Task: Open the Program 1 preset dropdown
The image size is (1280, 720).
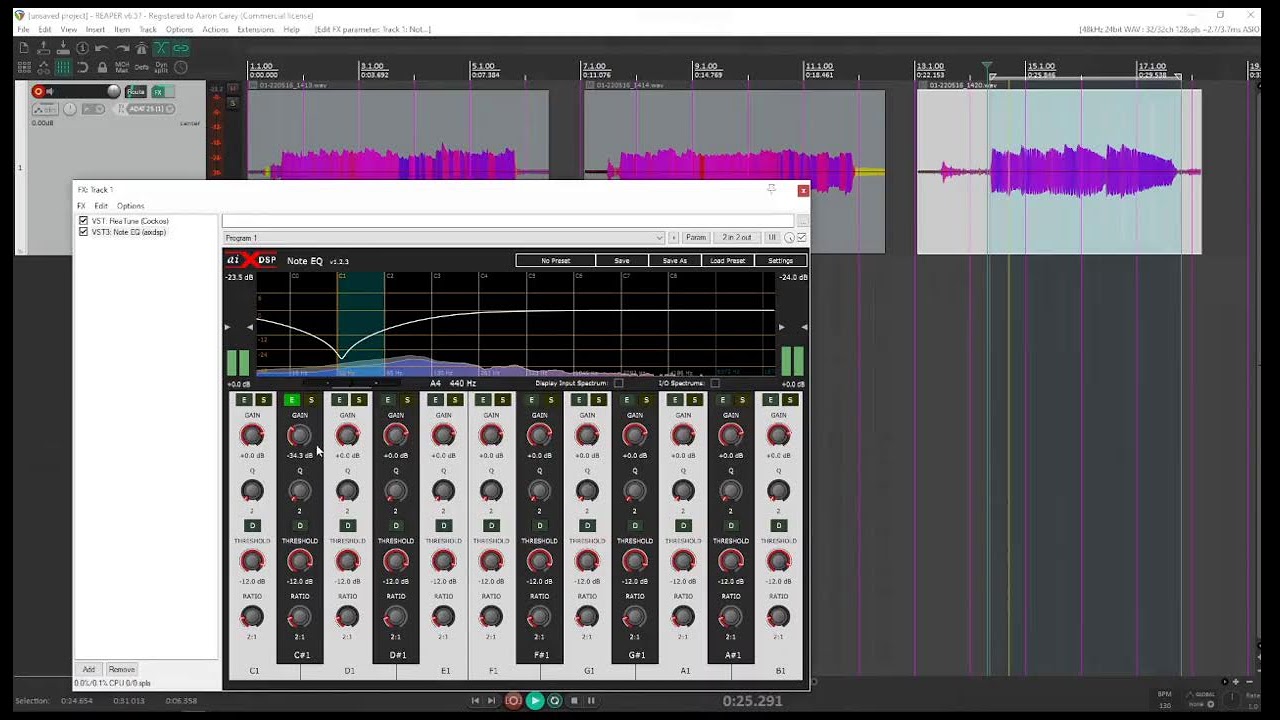Action: tap(443, 238)
